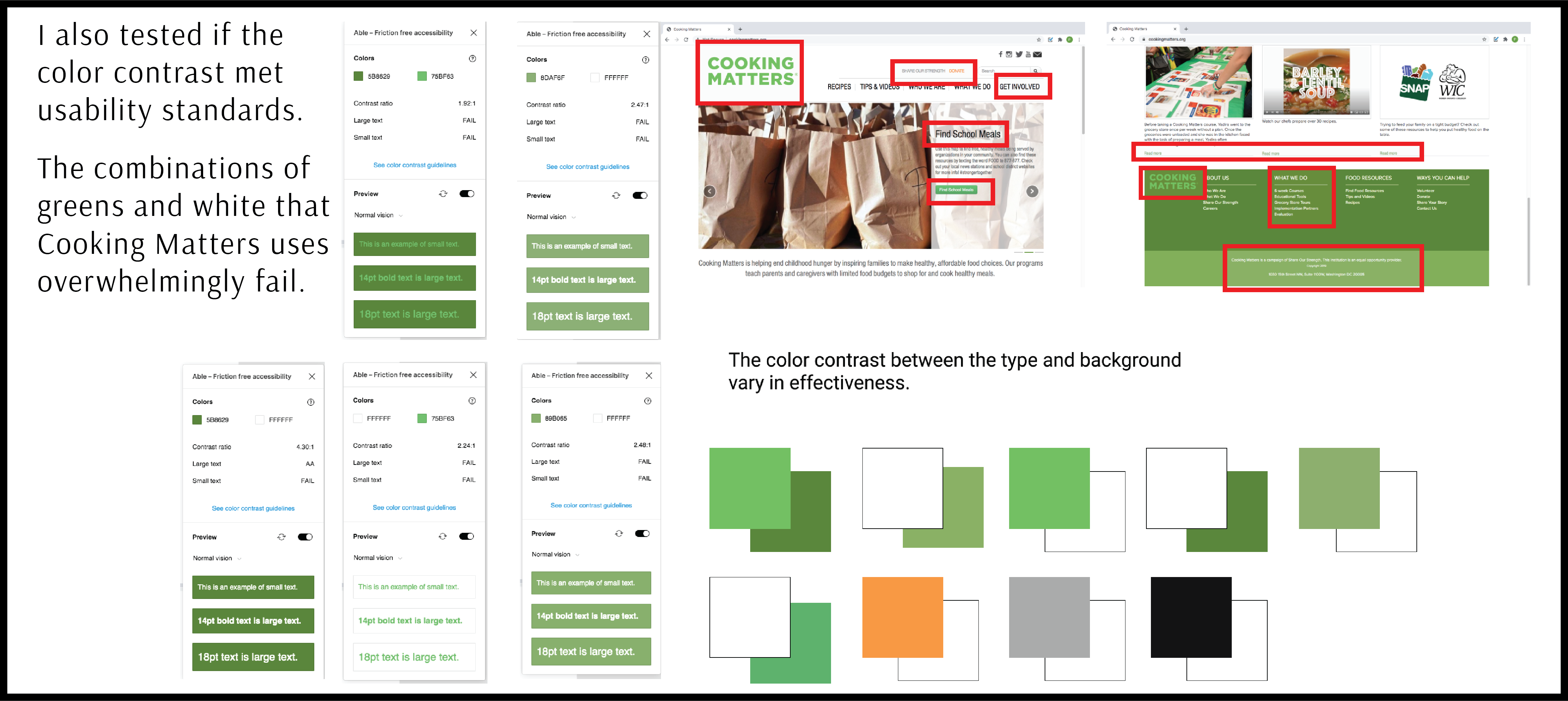This screenshot has width=1568, height=701.
Task: Open the Facebook icon on the Cooking Matters homepage
Action: point(1000,54)
